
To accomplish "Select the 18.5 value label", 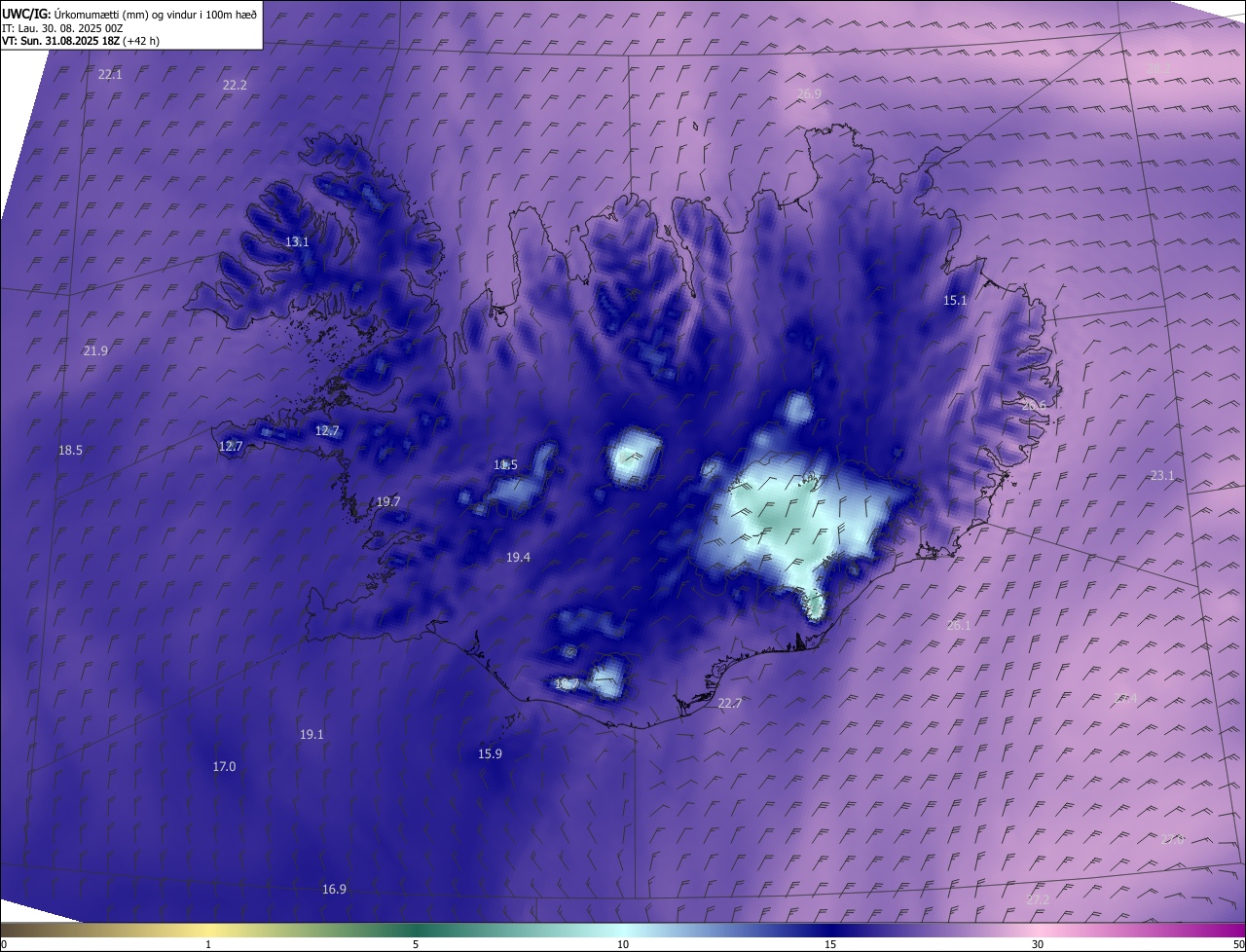I will (x=70, y=450).
